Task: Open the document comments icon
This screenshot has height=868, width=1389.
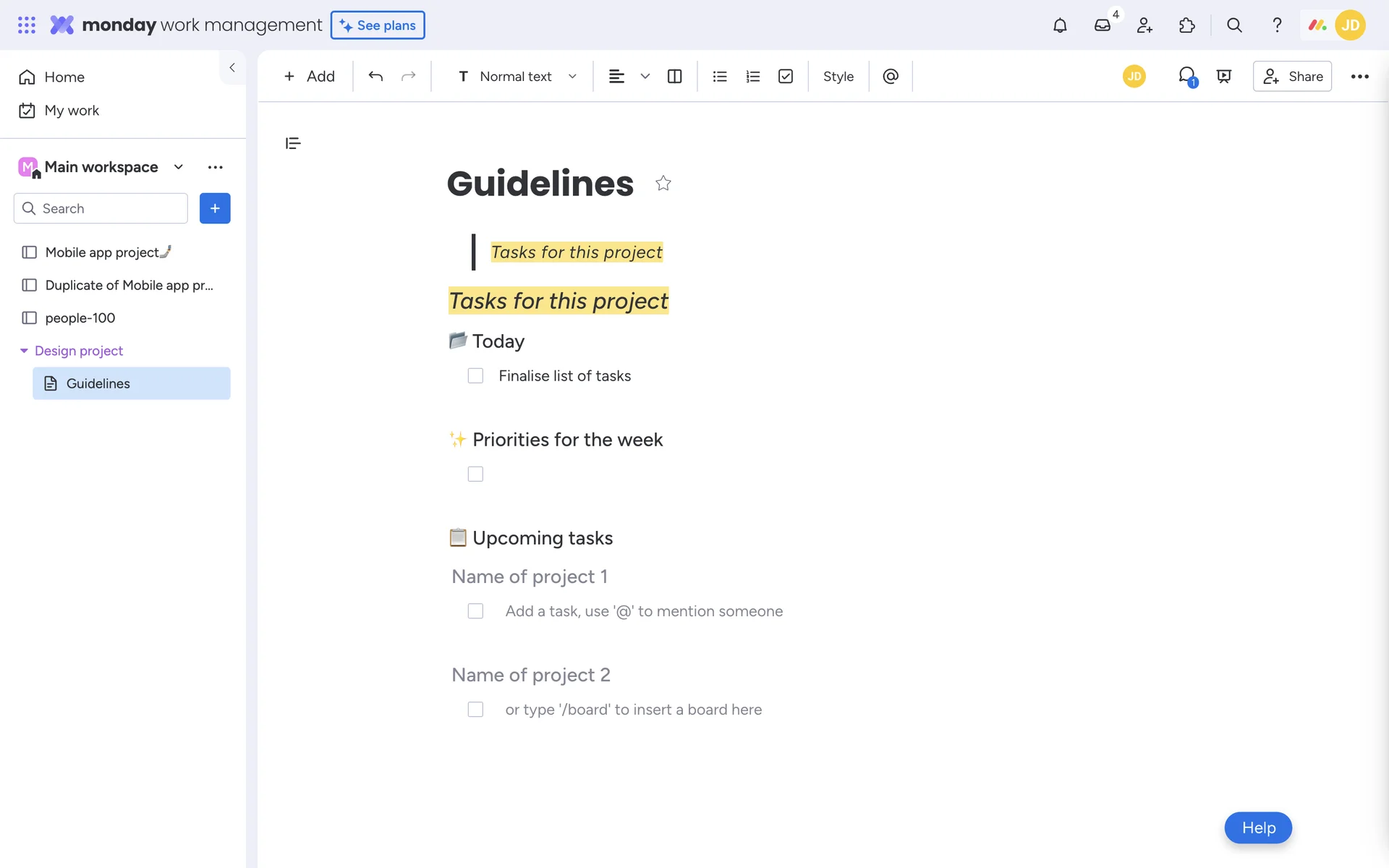Action: [x=1186, y=76]
